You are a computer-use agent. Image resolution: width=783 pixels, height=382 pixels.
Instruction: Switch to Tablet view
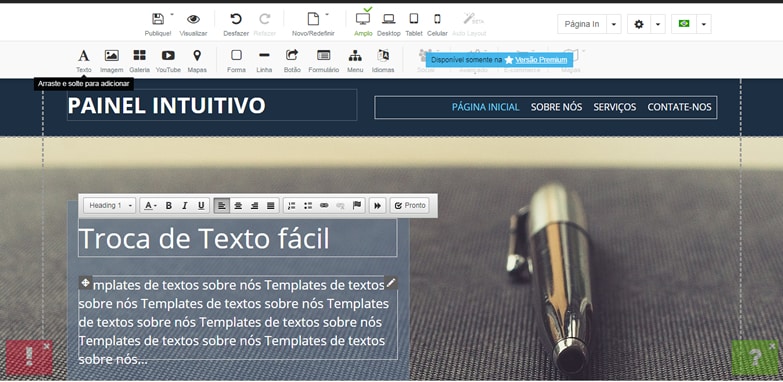(413, 19)
